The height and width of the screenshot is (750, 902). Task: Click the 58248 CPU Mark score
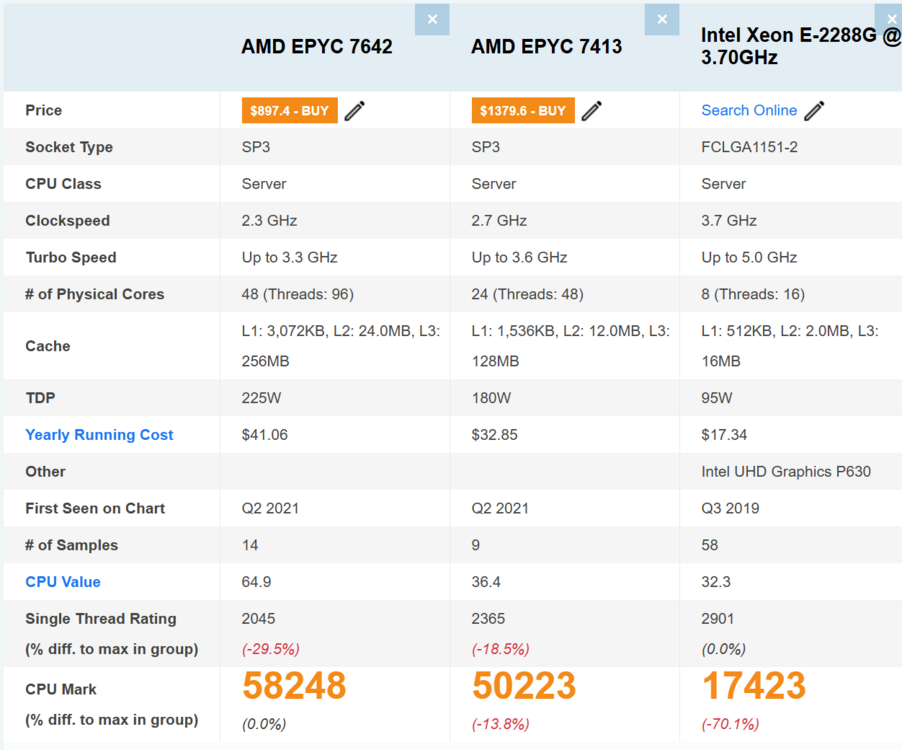point(294,686)
